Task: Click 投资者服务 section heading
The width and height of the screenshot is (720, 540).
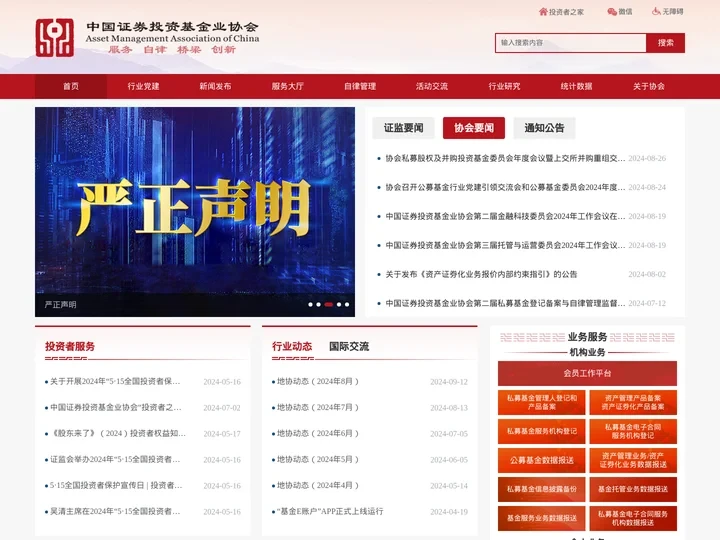Action: point(70,346)
